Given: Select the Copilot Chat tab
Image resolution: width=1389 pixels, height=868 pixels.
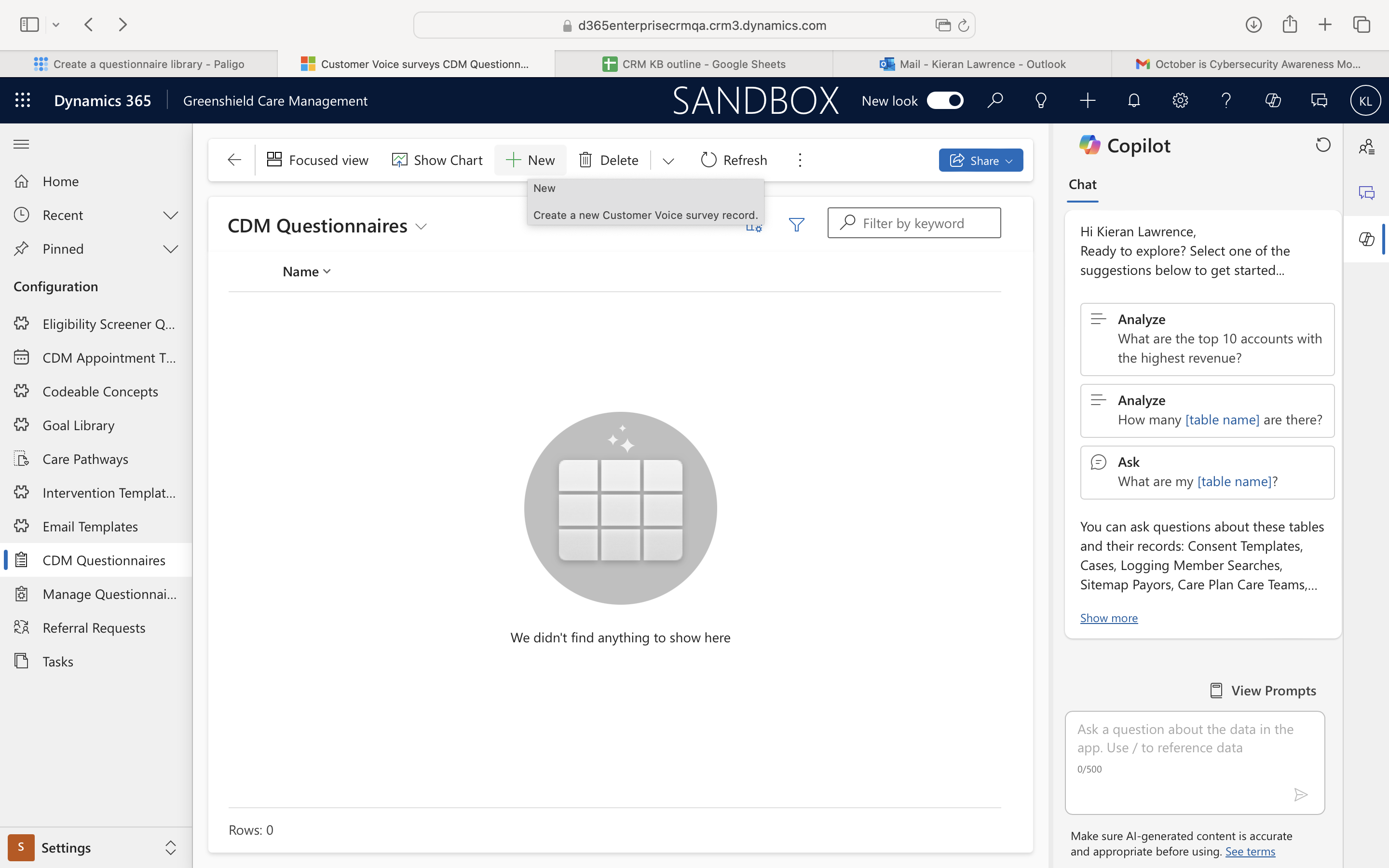Looking at the screenshot, I should (x=1082, y=185).
